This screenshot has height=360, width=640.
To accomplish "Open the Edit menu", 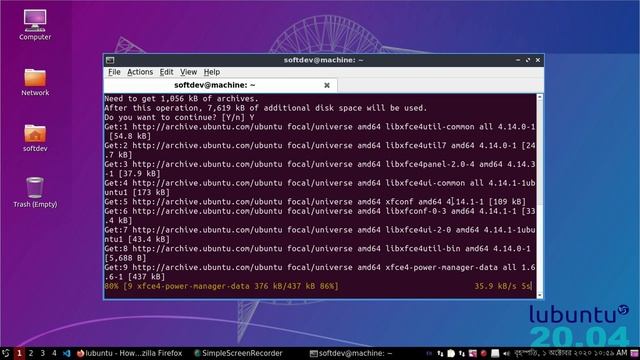I will click(166, 72).
